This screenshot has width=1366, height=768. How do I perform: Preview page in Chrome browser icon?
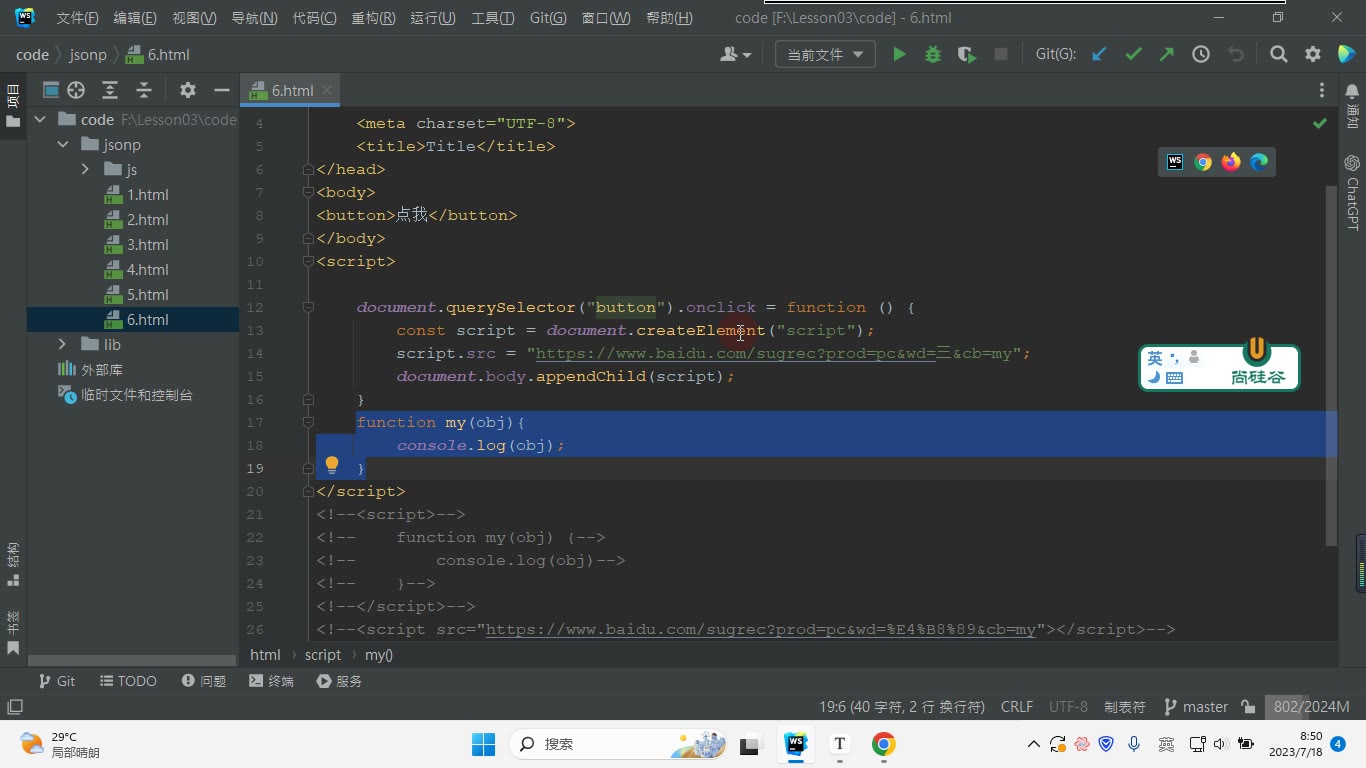coord(1203,162)
